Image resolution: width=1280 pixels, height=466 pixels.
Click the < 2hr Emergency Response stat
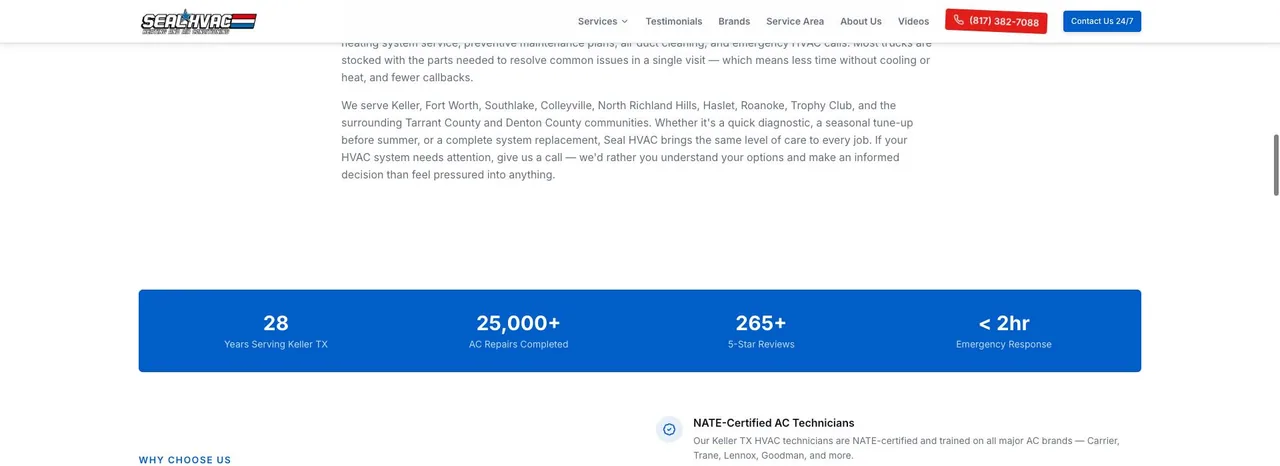(1004, 331)
